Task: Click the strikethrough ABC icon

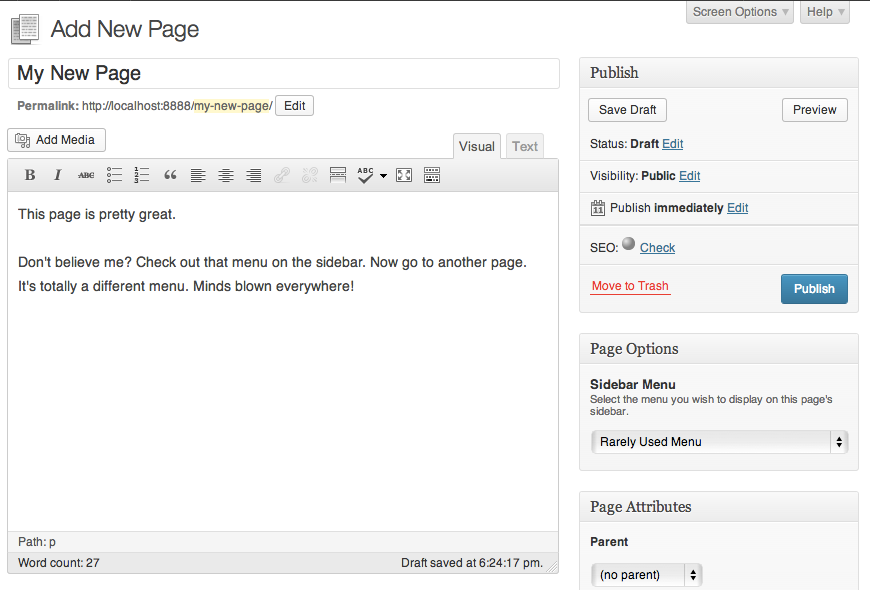Action: click(86, 175)
